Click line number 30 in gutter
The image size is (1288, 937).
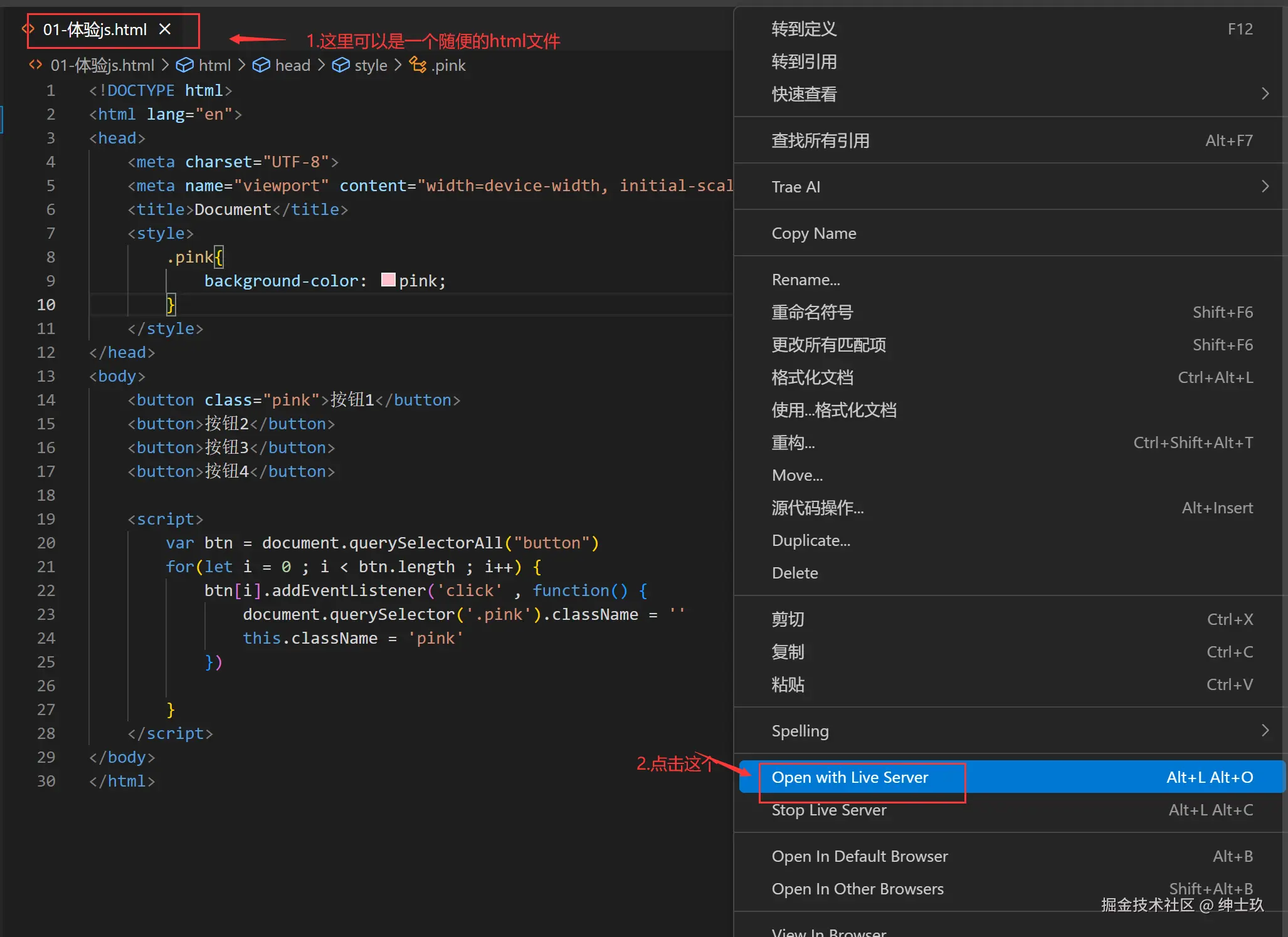click(x=46, y=781)
